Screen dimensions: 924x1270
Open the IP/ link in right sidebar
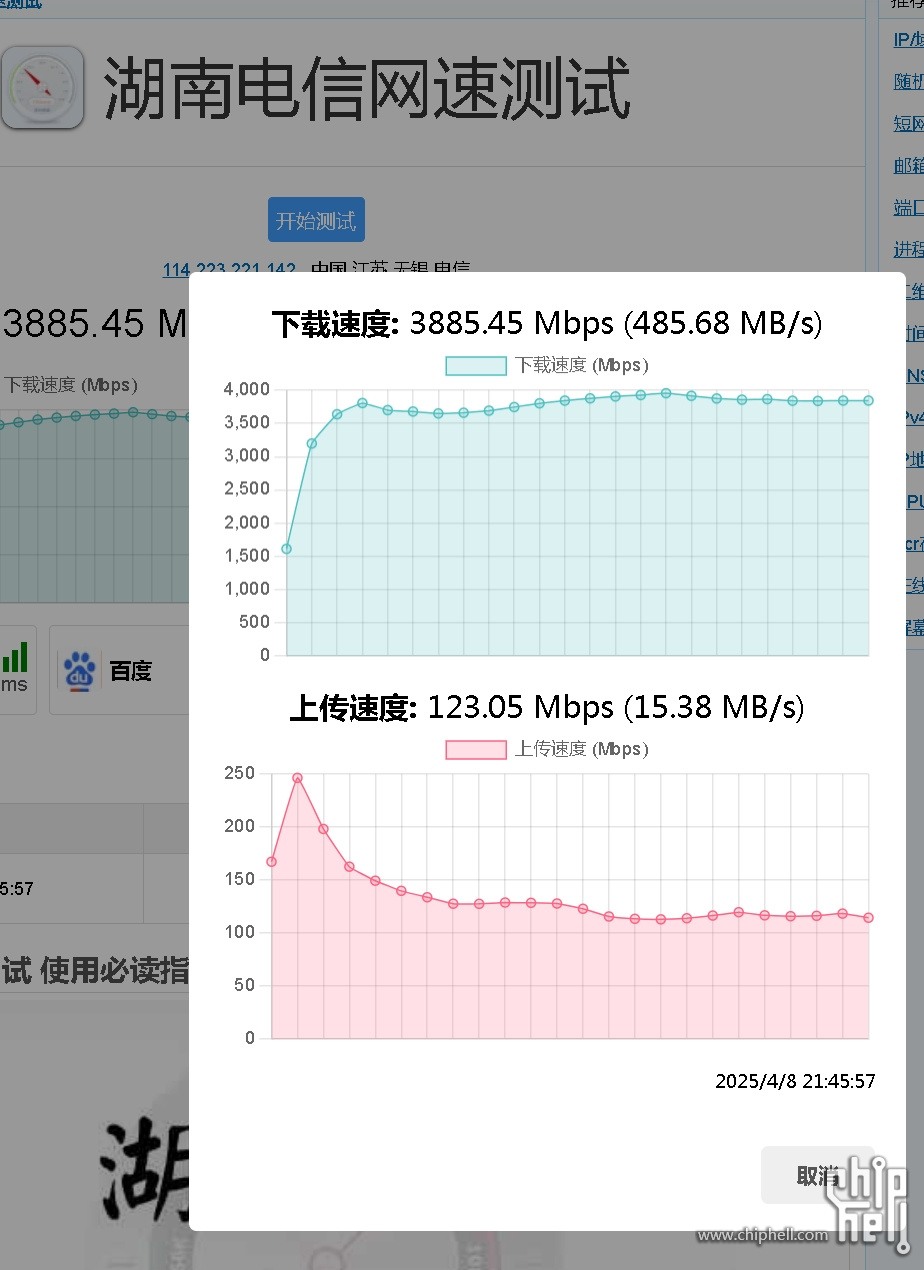point(908,40)
